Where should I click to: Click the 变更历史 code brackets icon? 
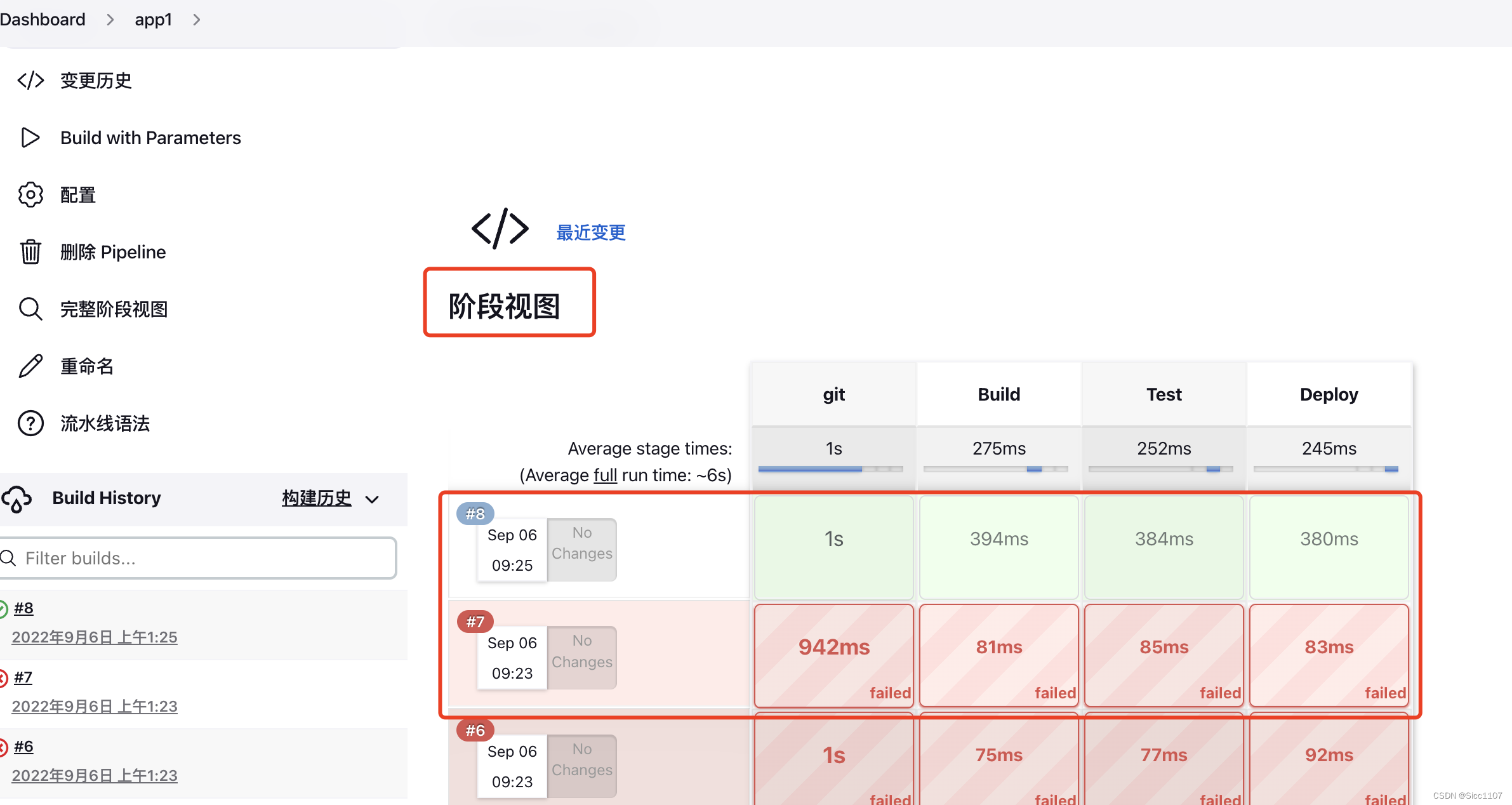[30, 81]
